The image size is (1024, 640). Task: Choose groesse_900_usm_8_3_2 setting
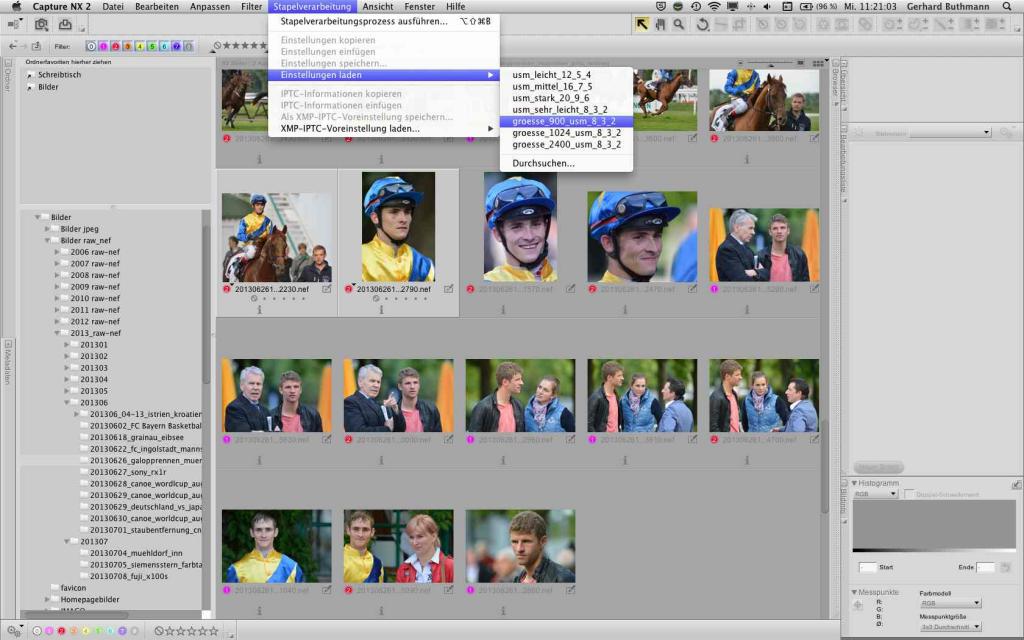(x=566, y=121)
